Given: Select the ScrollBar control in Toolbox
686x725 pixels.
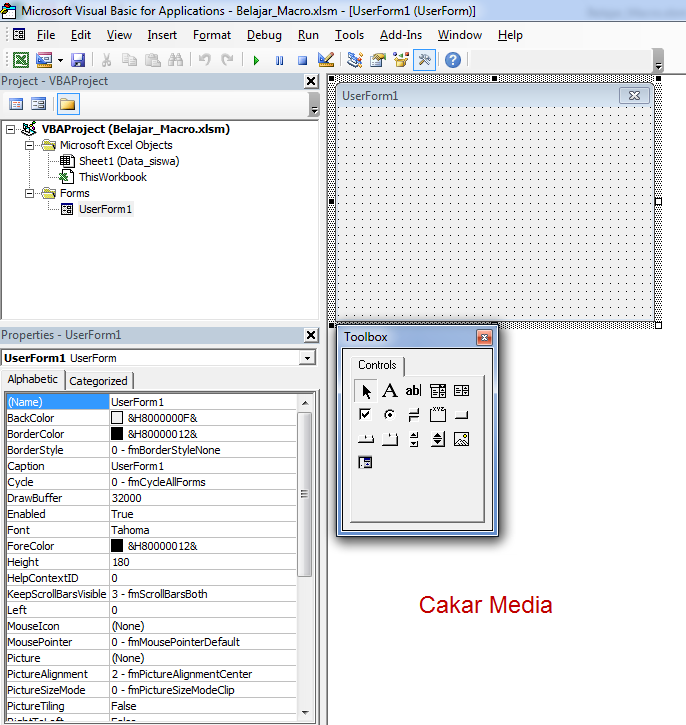Looking at the screenshot, I should tap(414, 439).
